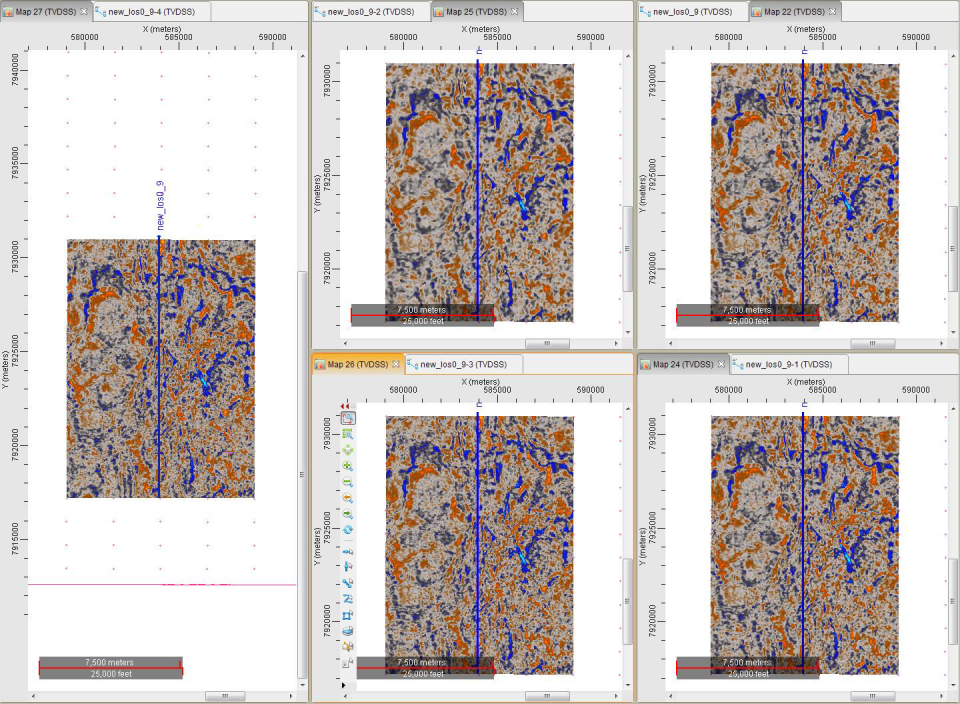960x704 pixels.
Task: Select the pick/selection tool in the Map 26 toolbar
Action: [348, 418]
